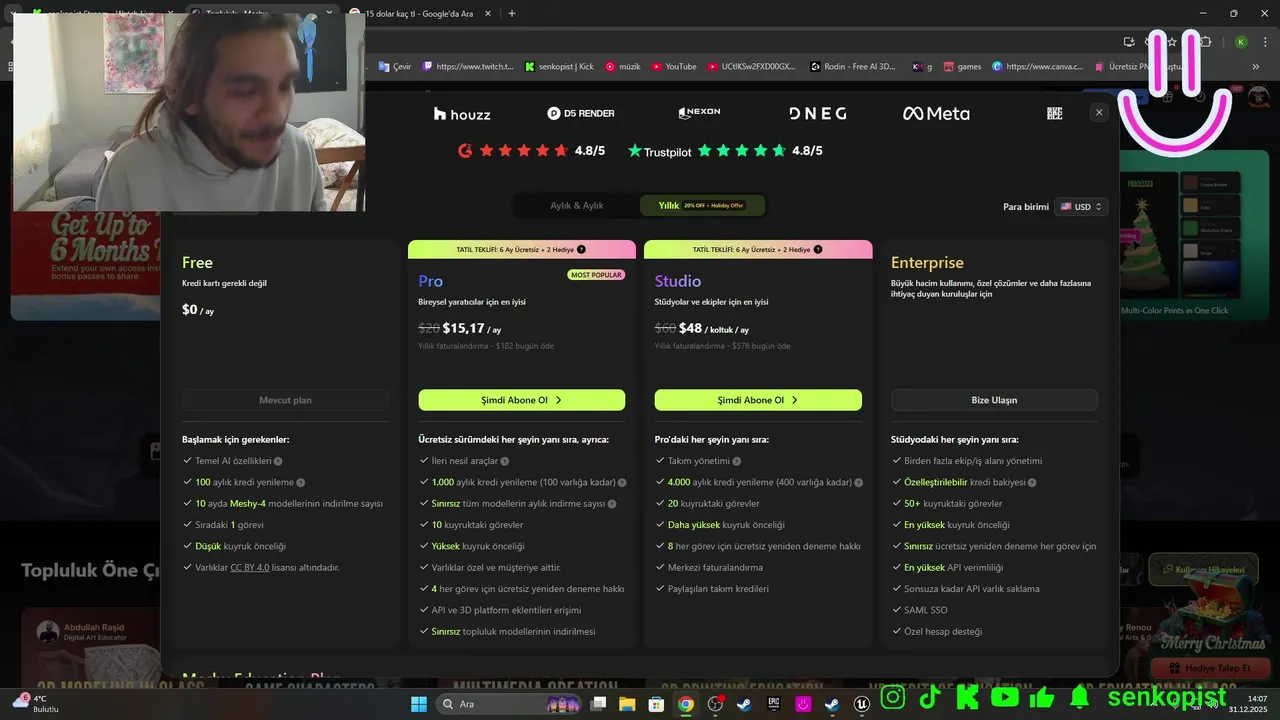
Task: Open Google Chrome from the taskbar
Action: 685,704
